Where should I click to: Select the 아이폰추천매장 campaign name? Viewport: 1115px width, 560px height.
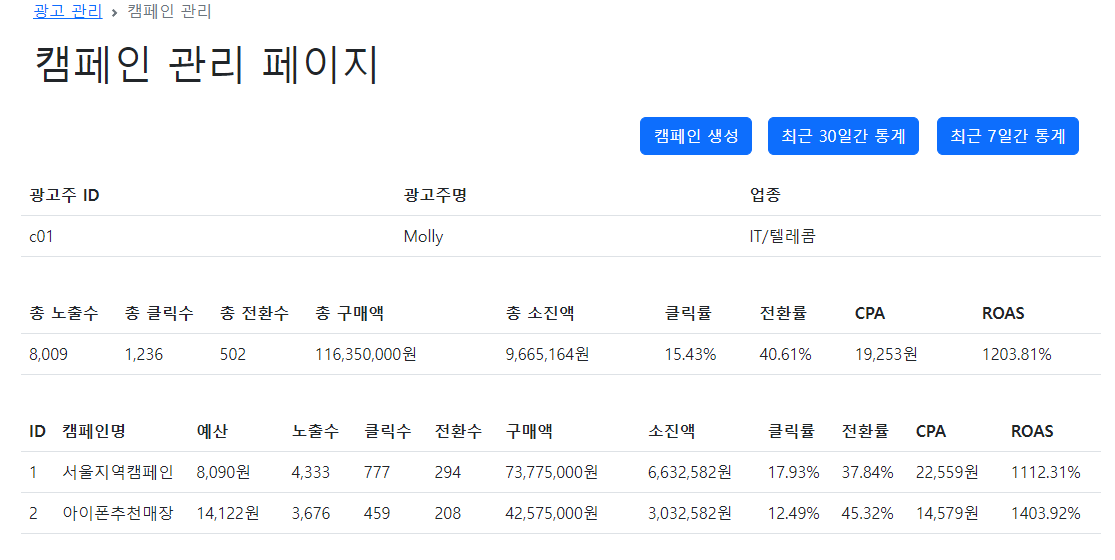[117, 514]
